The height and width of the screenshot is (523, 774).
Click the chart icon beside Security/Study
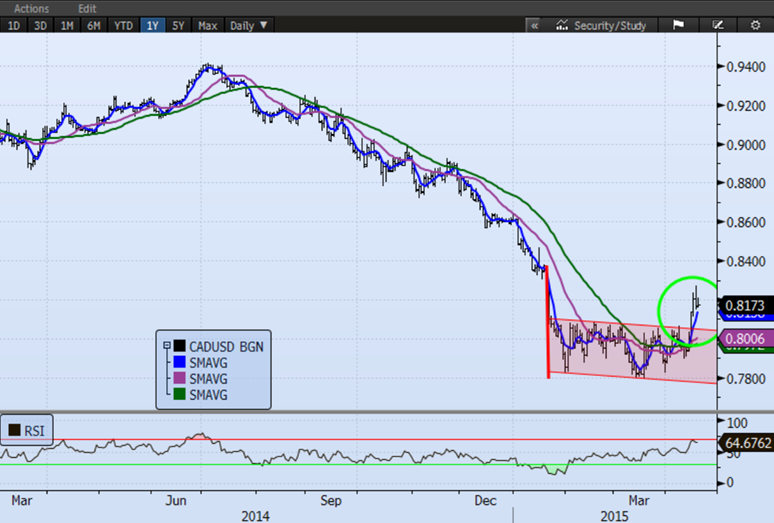563,25
